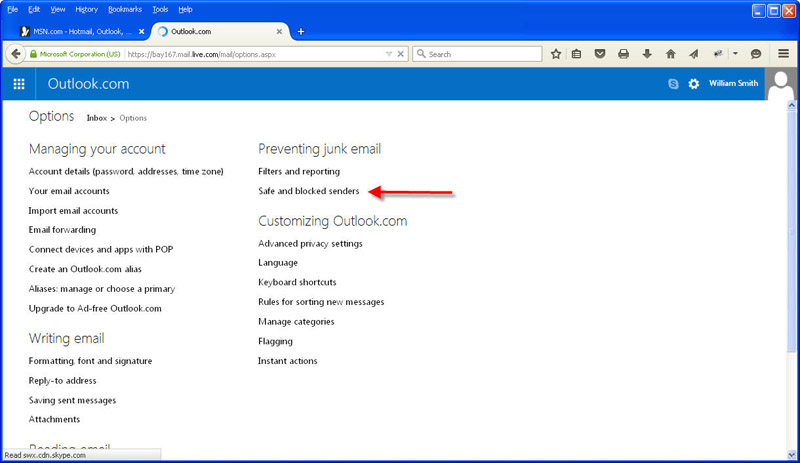The image size is (800, 463).
Task: Click the add-on icon left of dropdown arrow
Action: coord(718,54)
